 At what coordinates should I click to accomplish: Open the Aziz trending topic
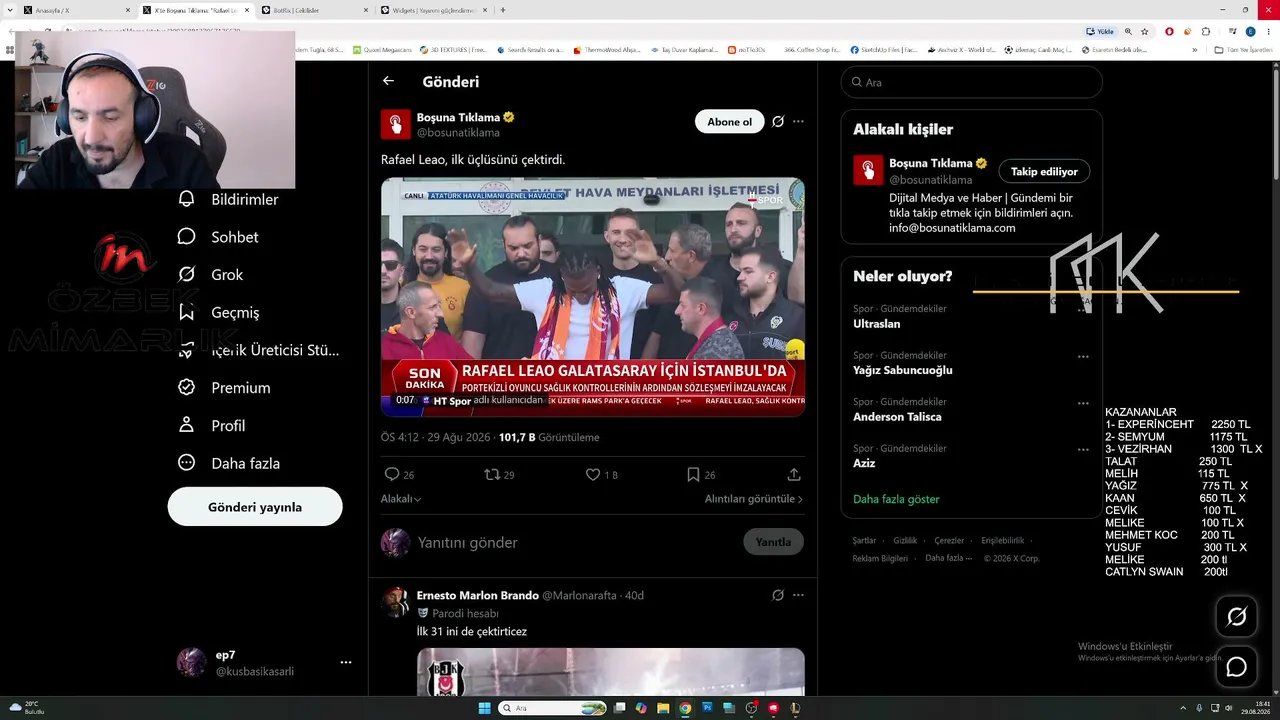(864, 463)
